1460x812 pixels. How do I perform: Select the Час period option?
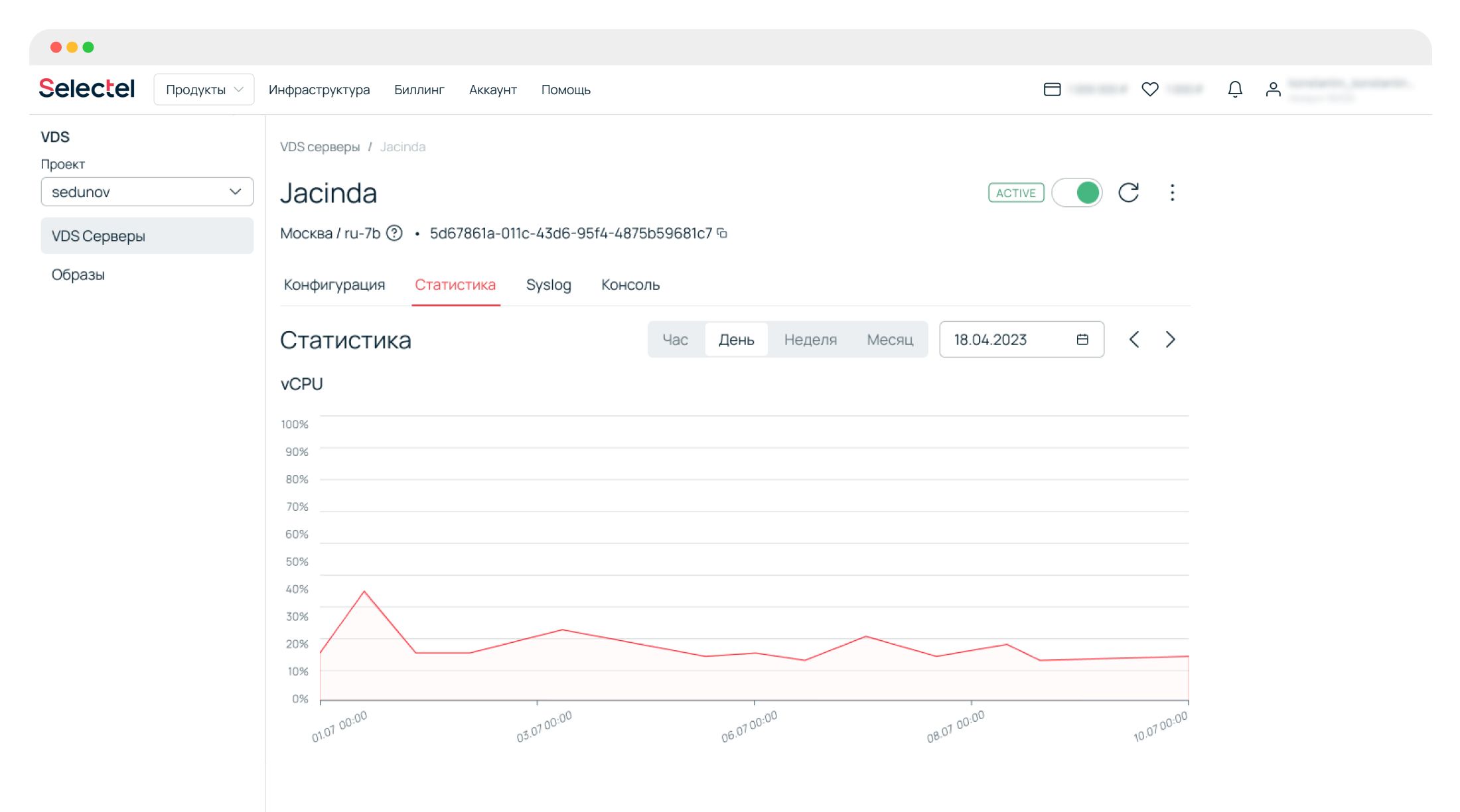pyautogui.click(x=675, y=340)
